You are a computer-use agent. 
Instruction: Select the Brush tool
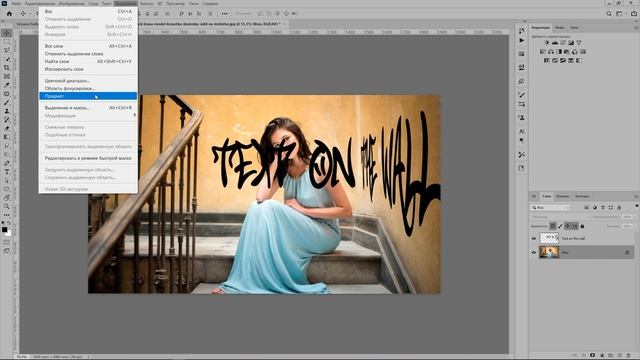click(x=7, y=102)
